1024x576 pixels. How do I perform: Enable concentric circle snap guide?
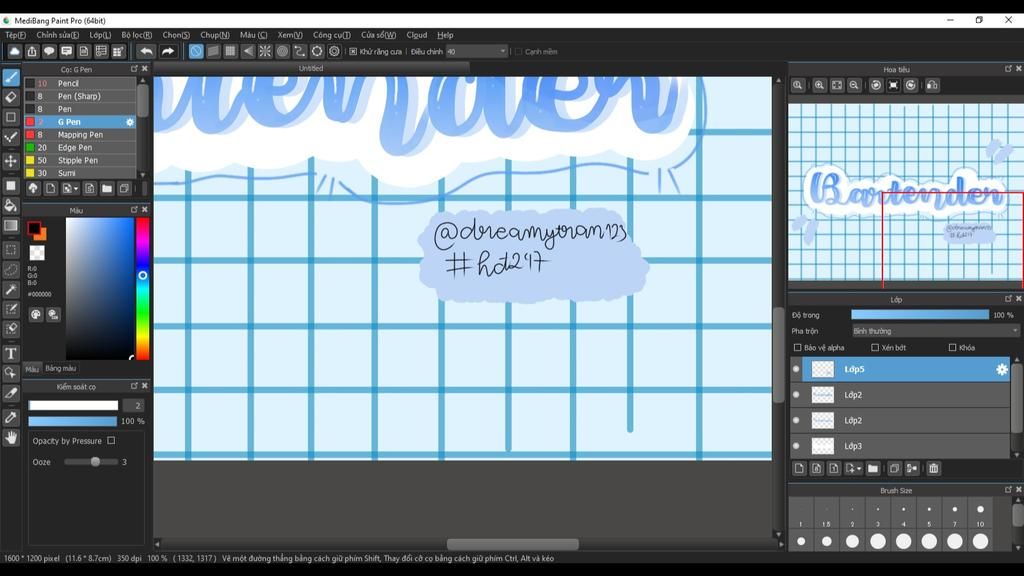(x=282, y=52)
